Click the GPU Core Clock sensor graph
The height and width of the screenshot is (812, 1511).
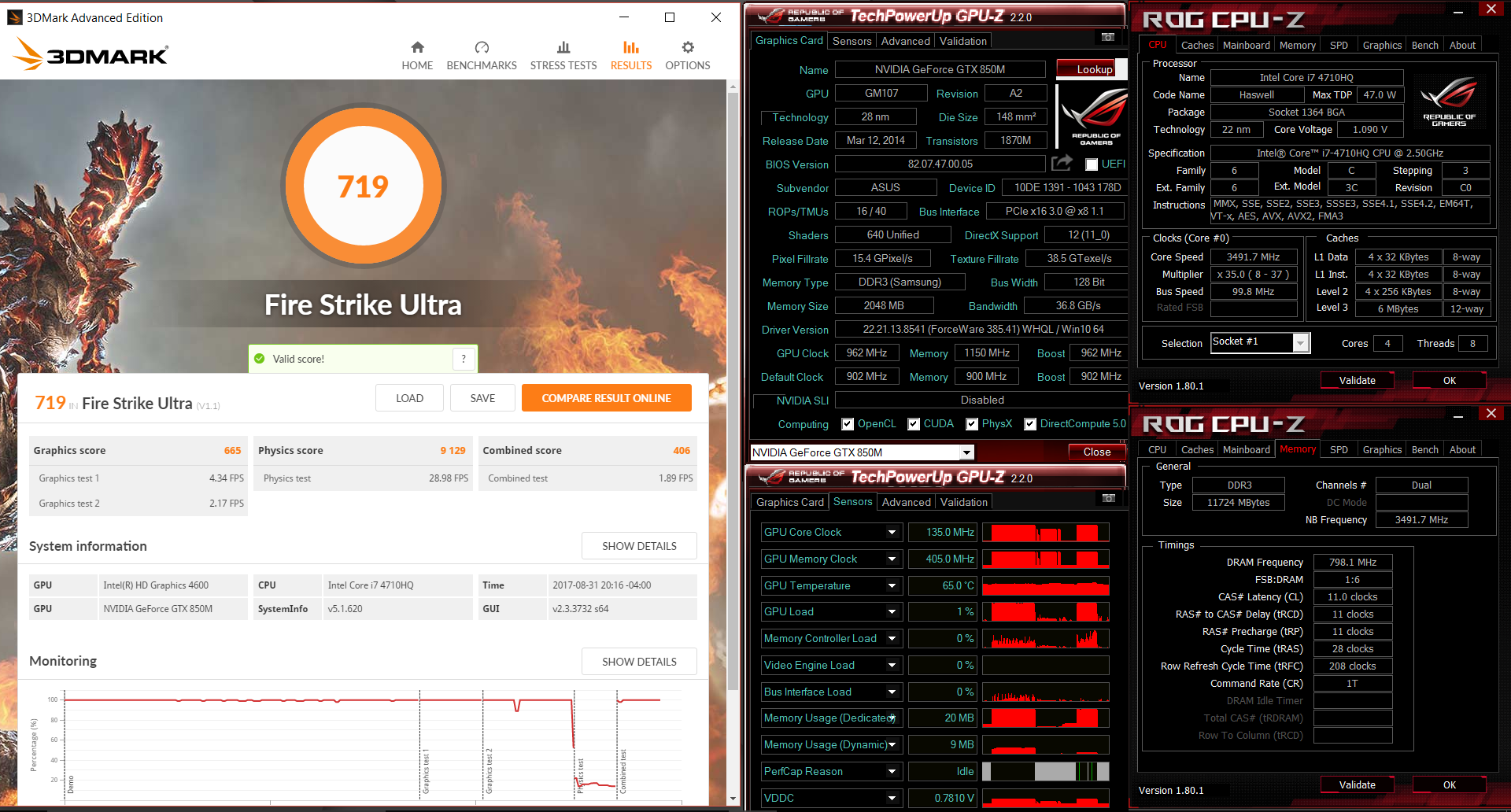tap(1046, 533)
